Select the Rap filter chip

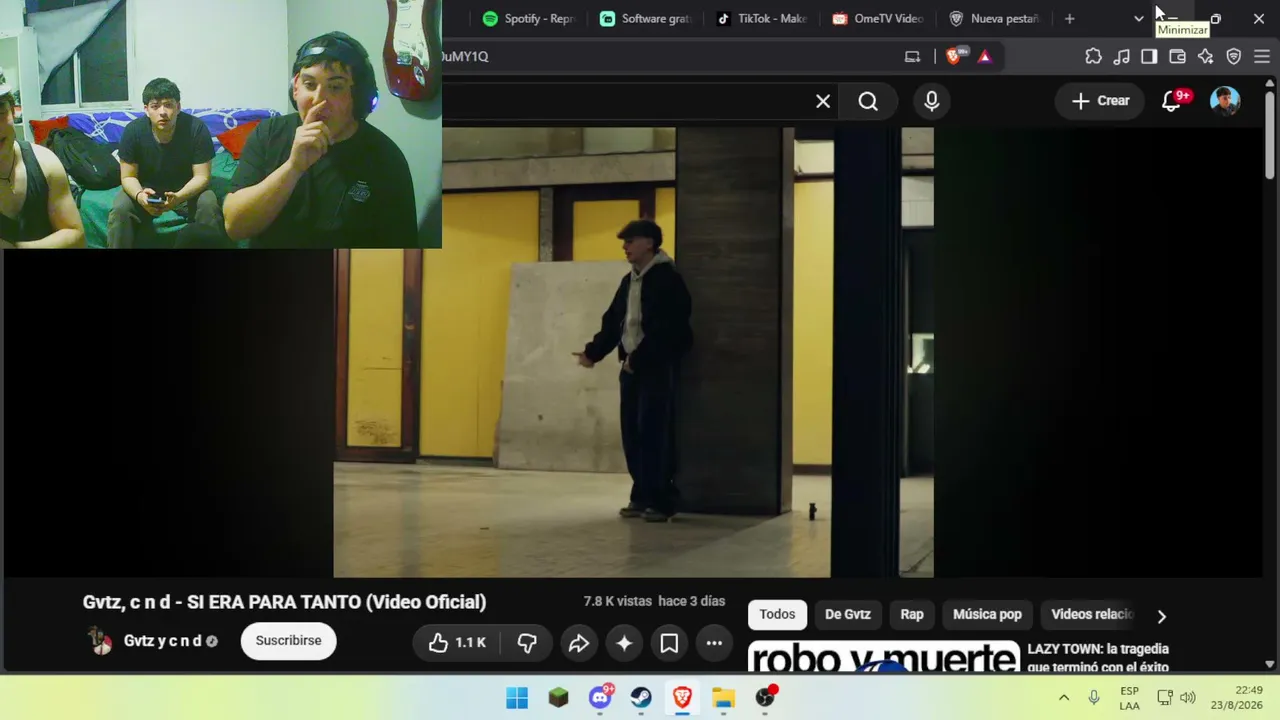coord(912,615)
